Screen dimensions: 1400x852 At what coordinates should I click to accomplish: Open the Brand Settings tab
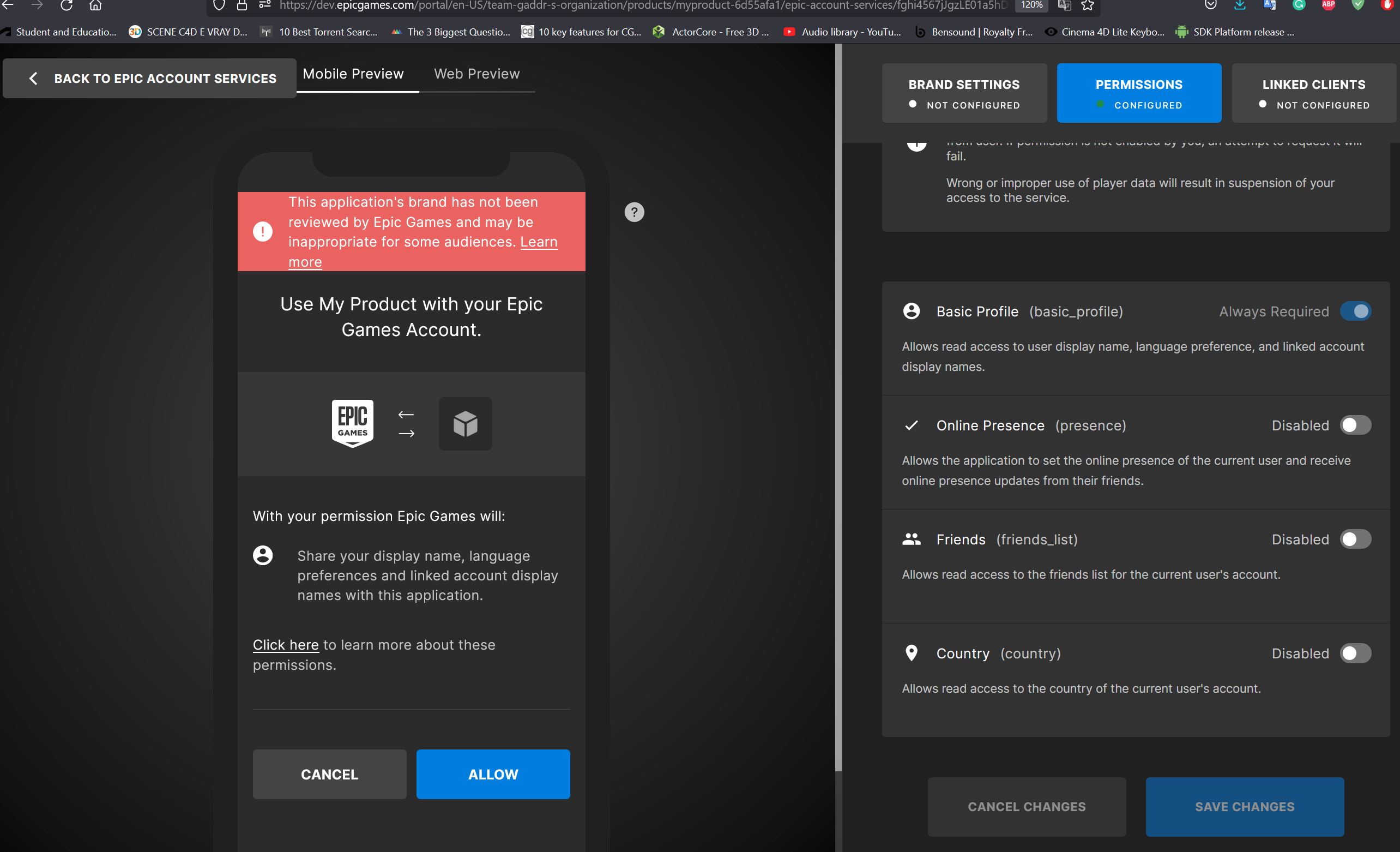click(x=964, y=93)
